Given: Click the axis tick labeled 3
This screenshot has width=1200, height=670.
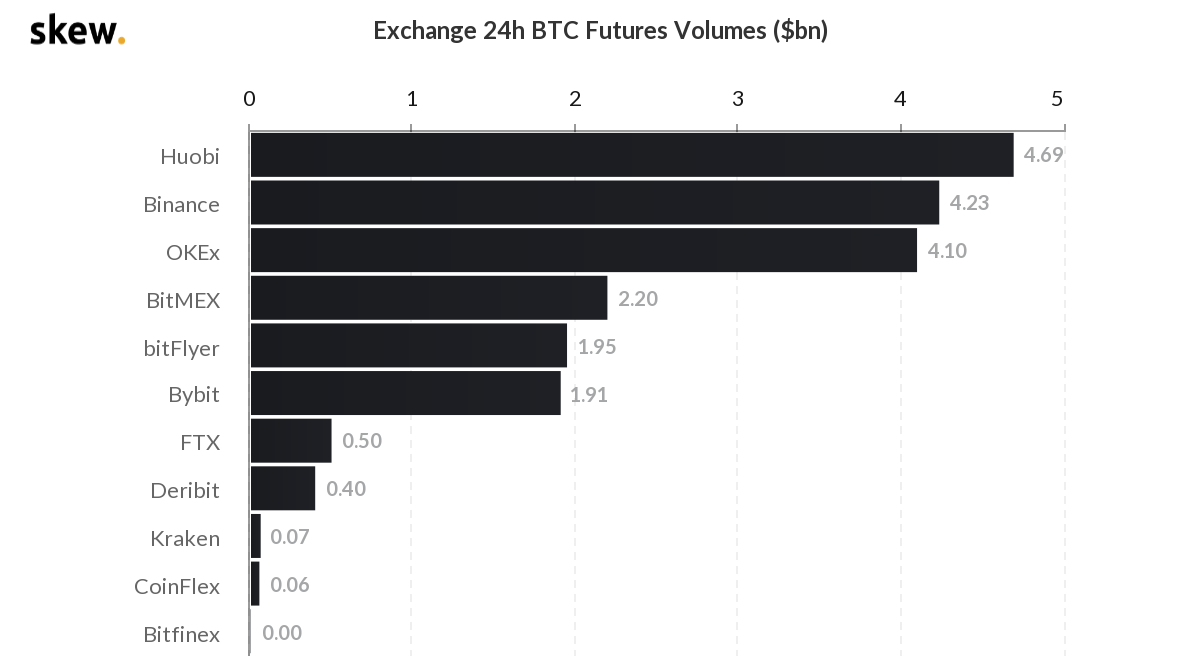Looking at the screenshot, I should 738,98.
